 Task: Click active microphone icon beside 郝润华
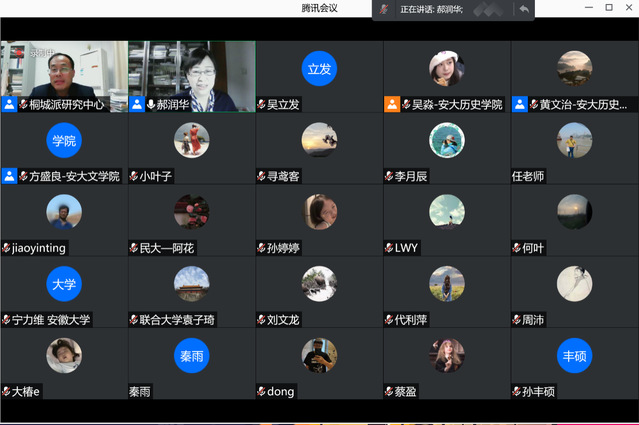coord(151,104)
